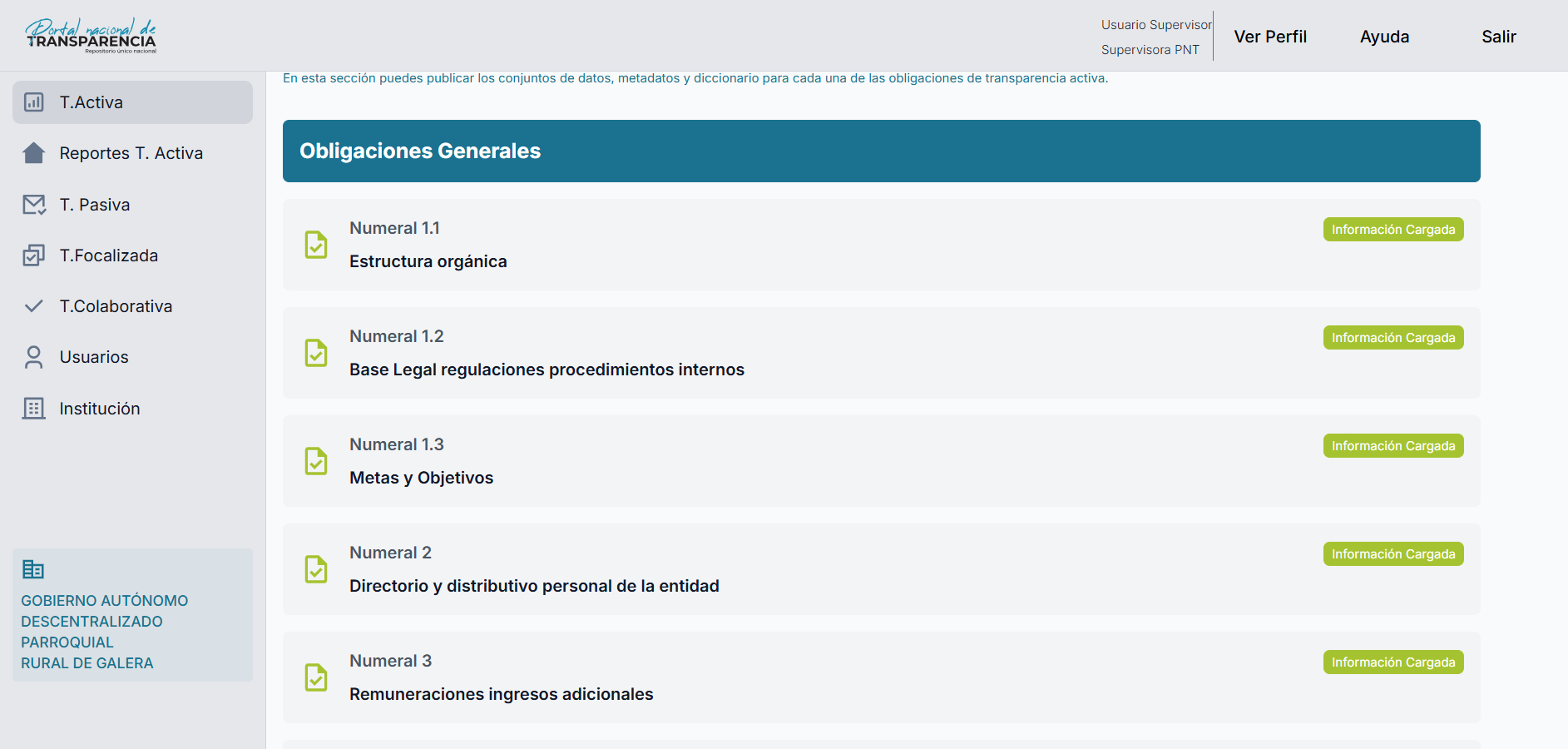
Task: Open the Base Legal regulaciones procedimientos internos item
Action: [547, 370]
